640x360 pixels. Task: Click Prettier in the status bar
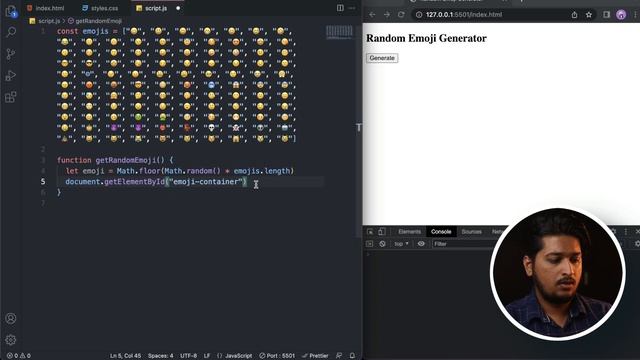315,356
